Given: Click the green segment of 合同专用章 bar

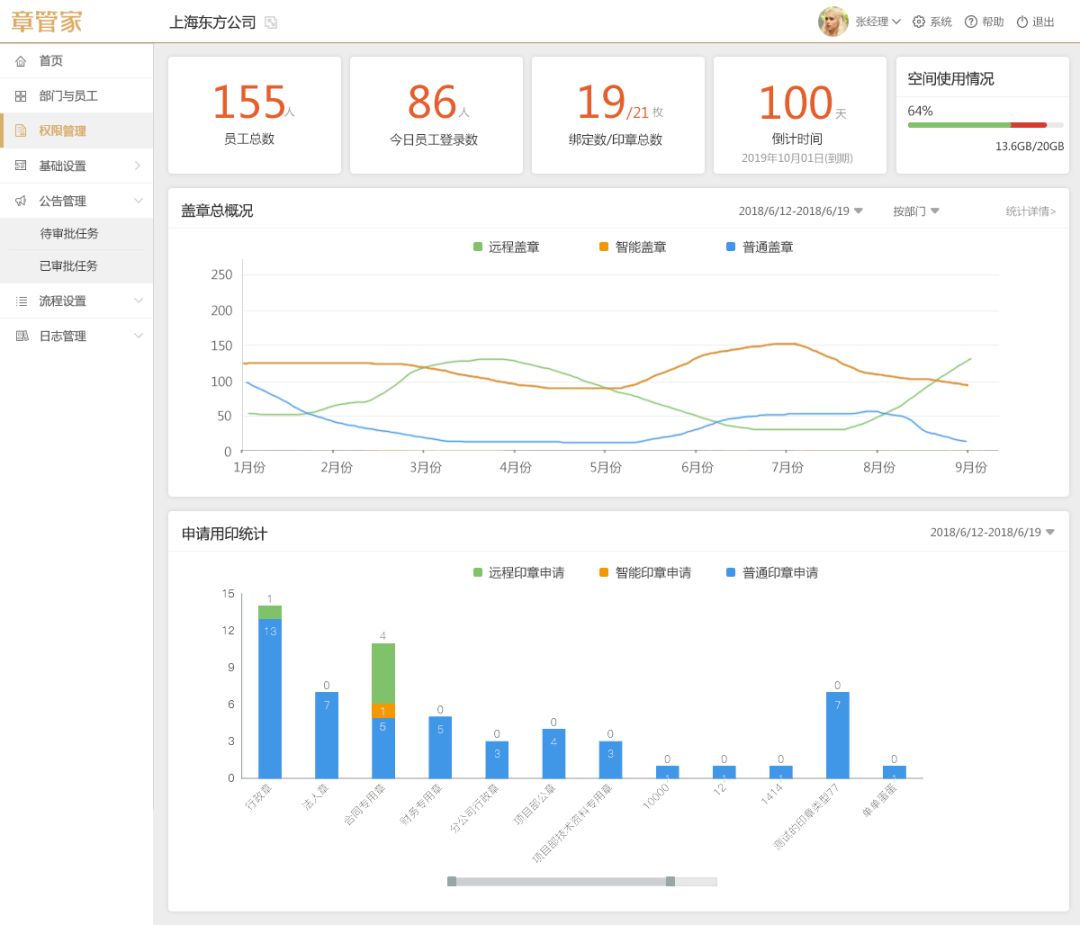Looking at the screenshot, I should (x=384, y=674).
